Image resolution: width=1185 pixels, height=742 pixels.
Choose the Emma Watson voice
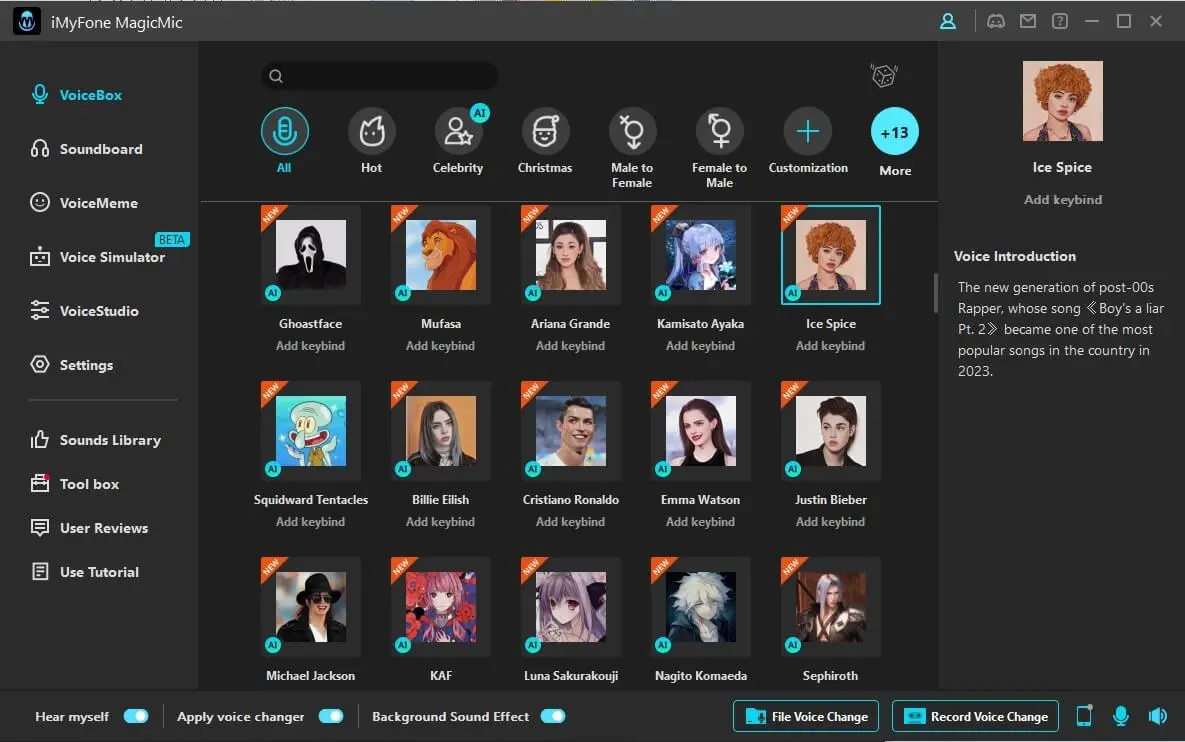click(701, 431)
